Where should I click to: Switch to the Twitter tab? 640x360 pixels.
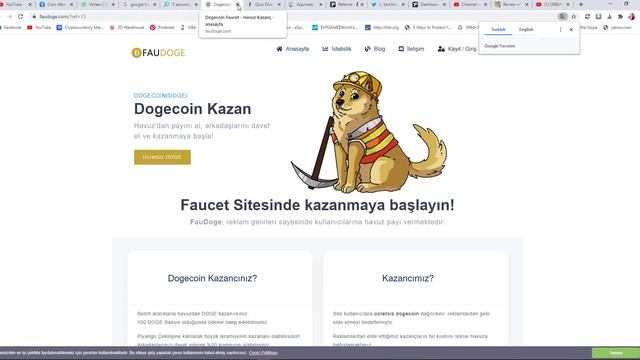tap(387, 4)
